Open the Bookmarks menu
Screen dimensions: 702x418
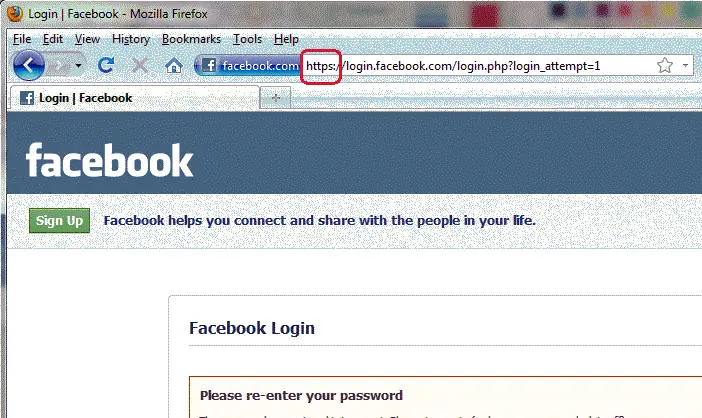[191, 39]
